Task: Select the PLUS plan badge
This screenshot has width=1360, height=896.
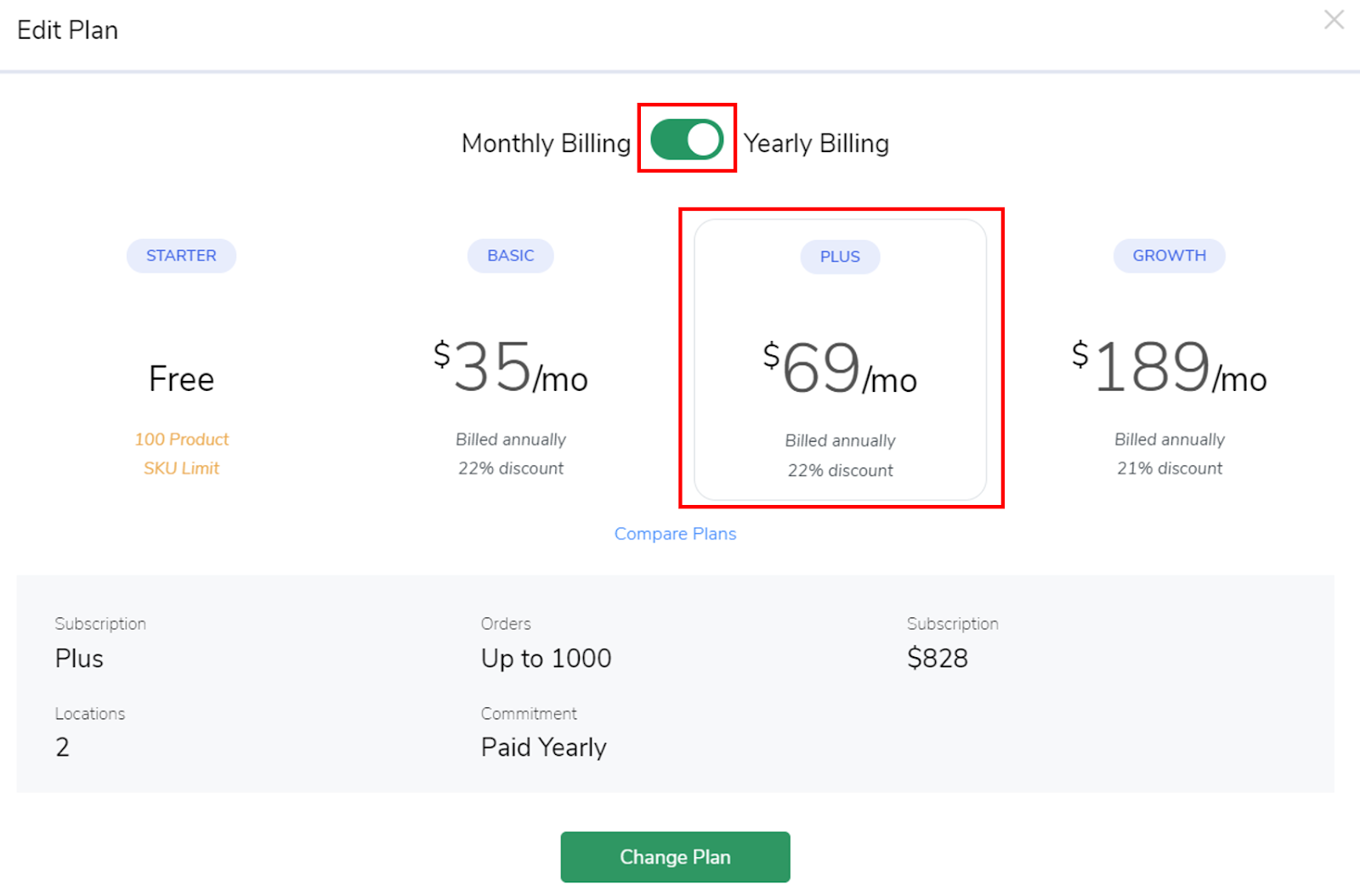Action: click(840, 257)
